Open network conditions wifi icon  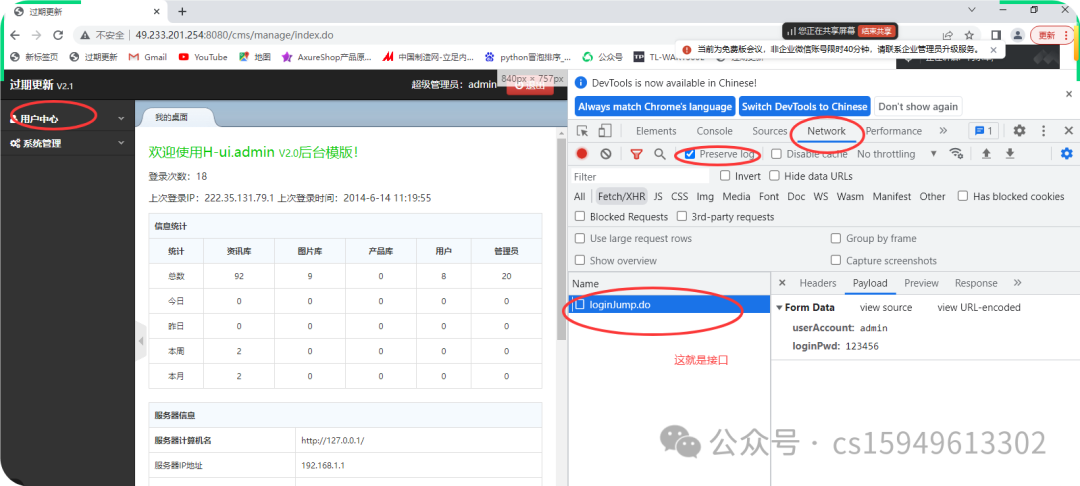click(956, 154)
